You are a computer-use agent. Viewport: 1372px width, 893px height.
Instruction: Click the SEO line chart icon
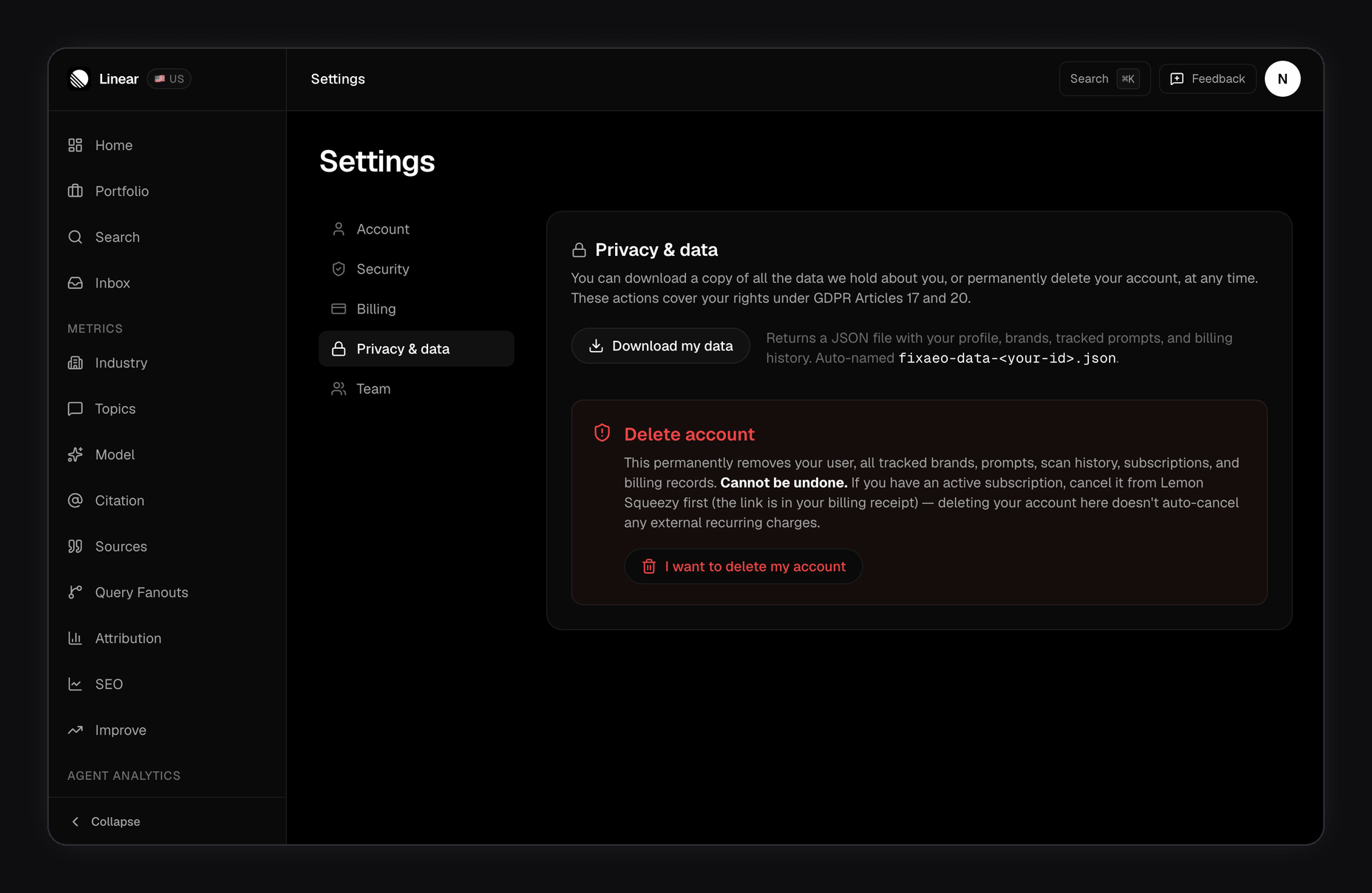(x=75, y=683)
